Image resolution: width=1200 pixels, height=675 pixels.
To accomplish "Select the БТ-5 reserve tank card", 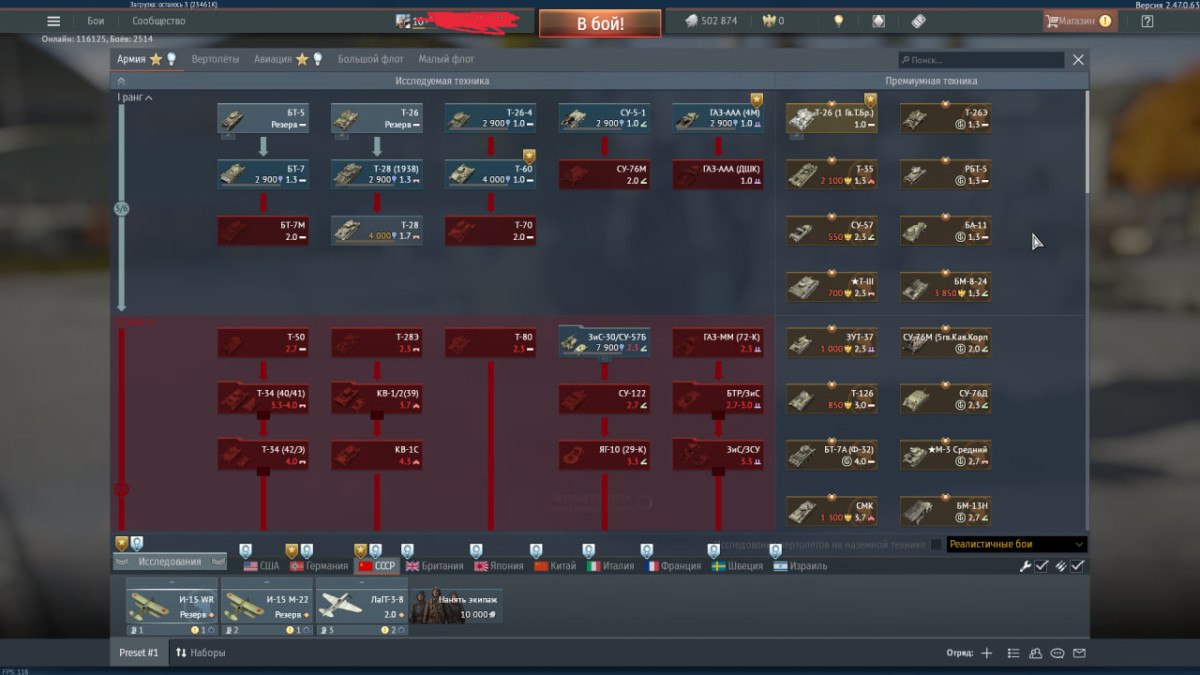I will (263, 119).
